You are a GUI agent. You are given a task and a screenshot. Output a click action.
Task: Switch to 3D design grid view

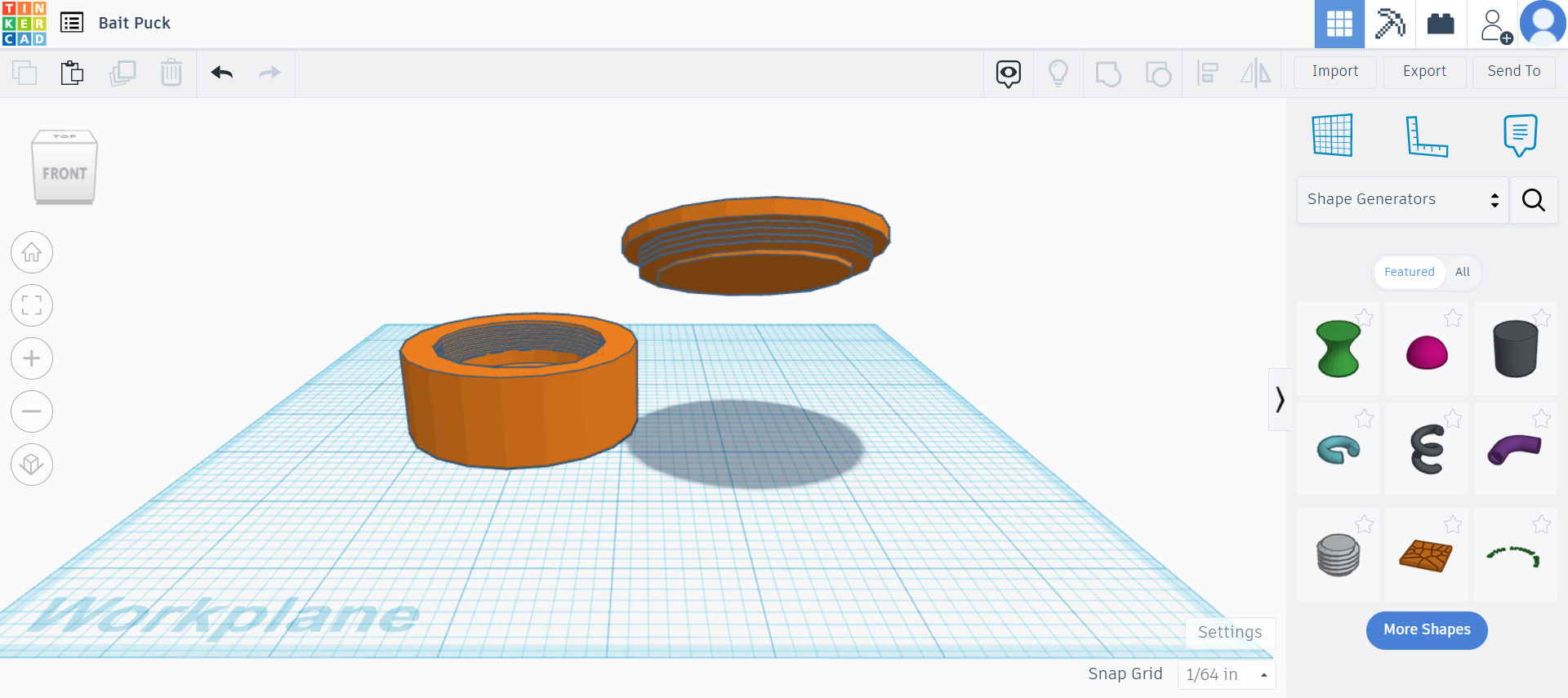[1339, 24]
